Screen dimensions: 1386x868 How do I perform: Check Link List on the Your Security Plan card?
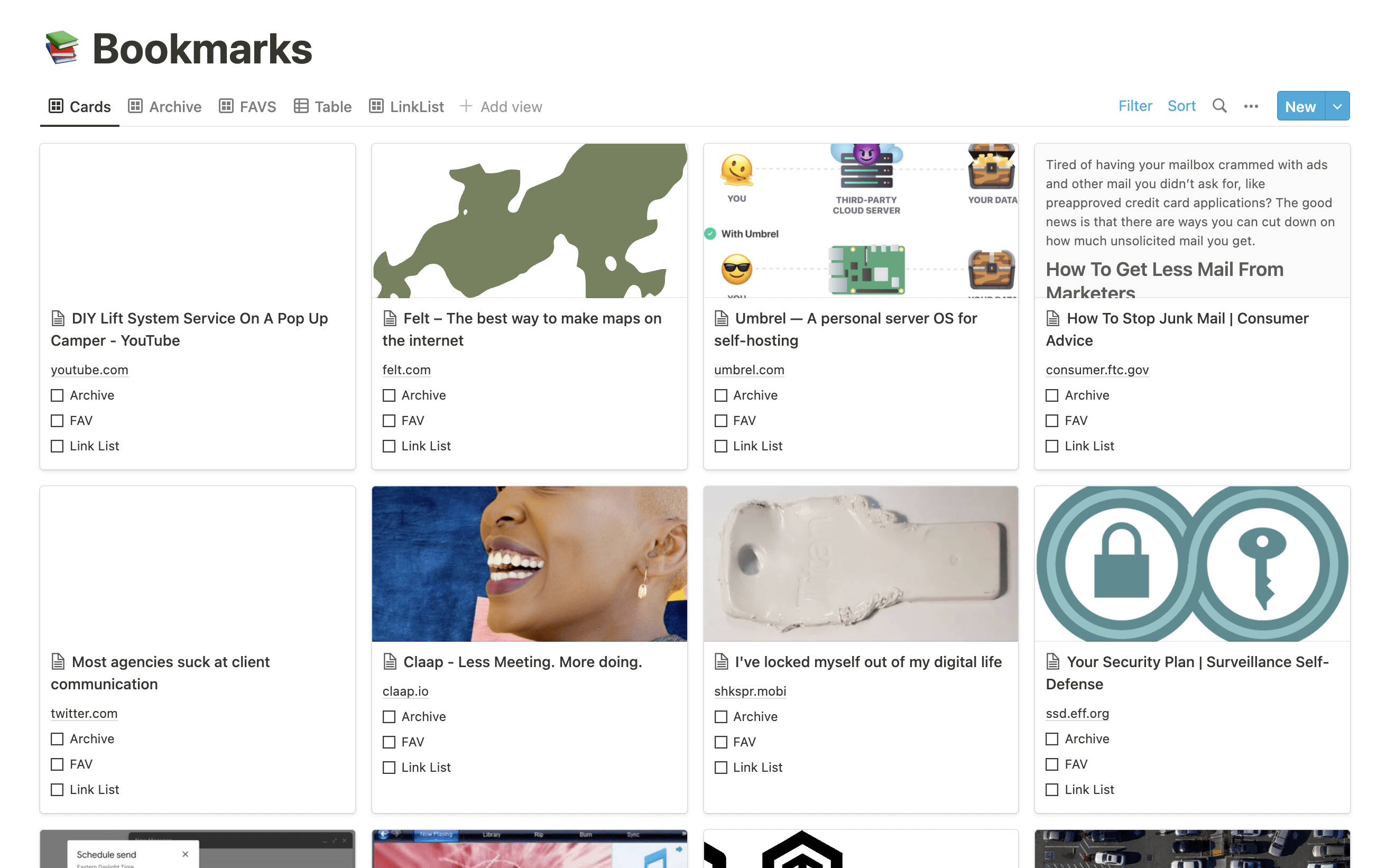point(1052,790)
